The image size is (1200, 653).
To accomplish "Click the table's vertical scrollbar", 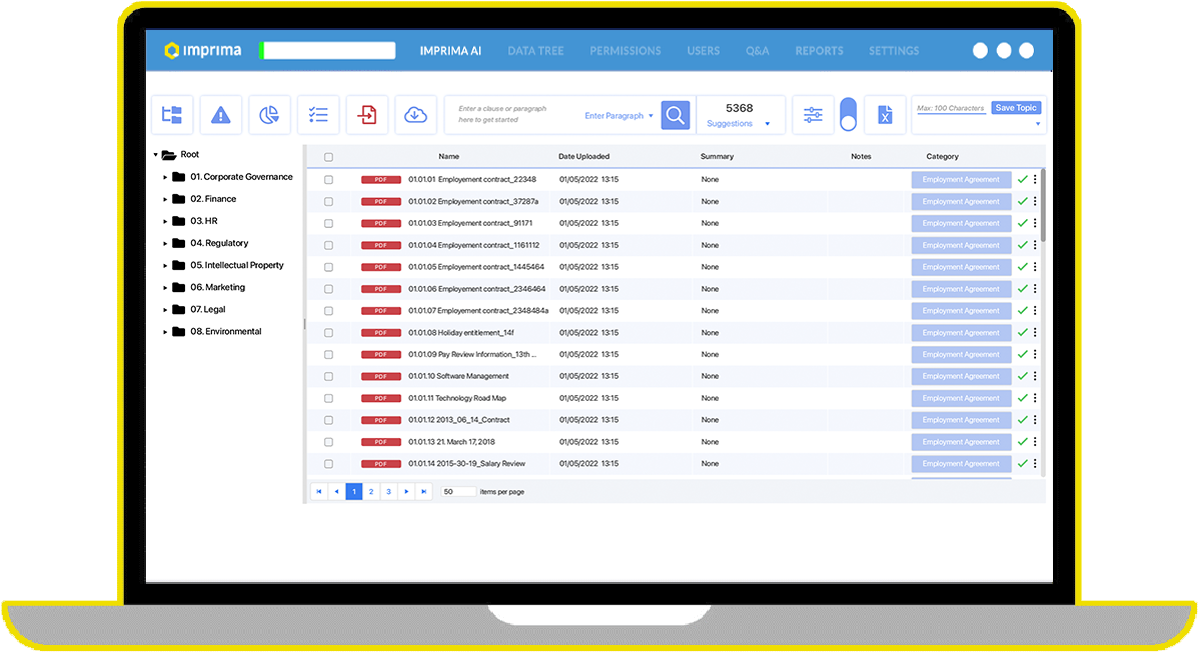I will click(1043, 204).
